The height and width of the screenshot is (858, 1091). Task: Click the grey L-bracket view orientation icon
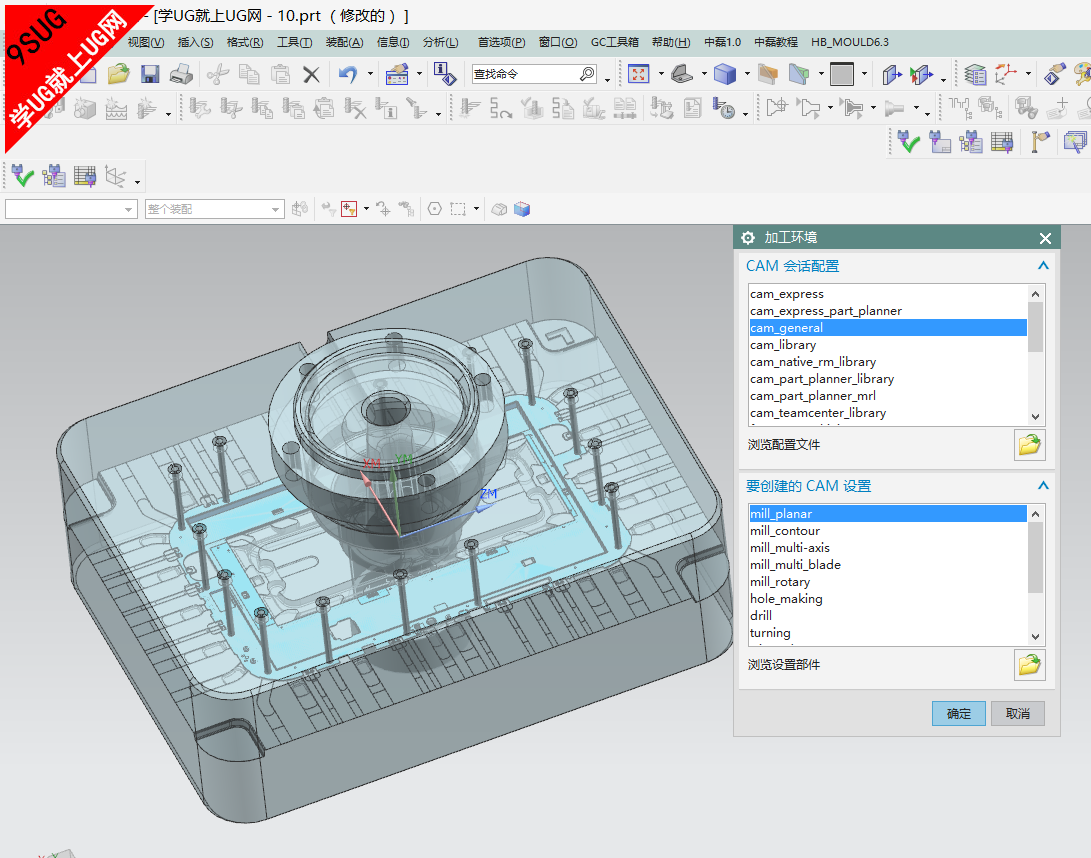(682, 74)
